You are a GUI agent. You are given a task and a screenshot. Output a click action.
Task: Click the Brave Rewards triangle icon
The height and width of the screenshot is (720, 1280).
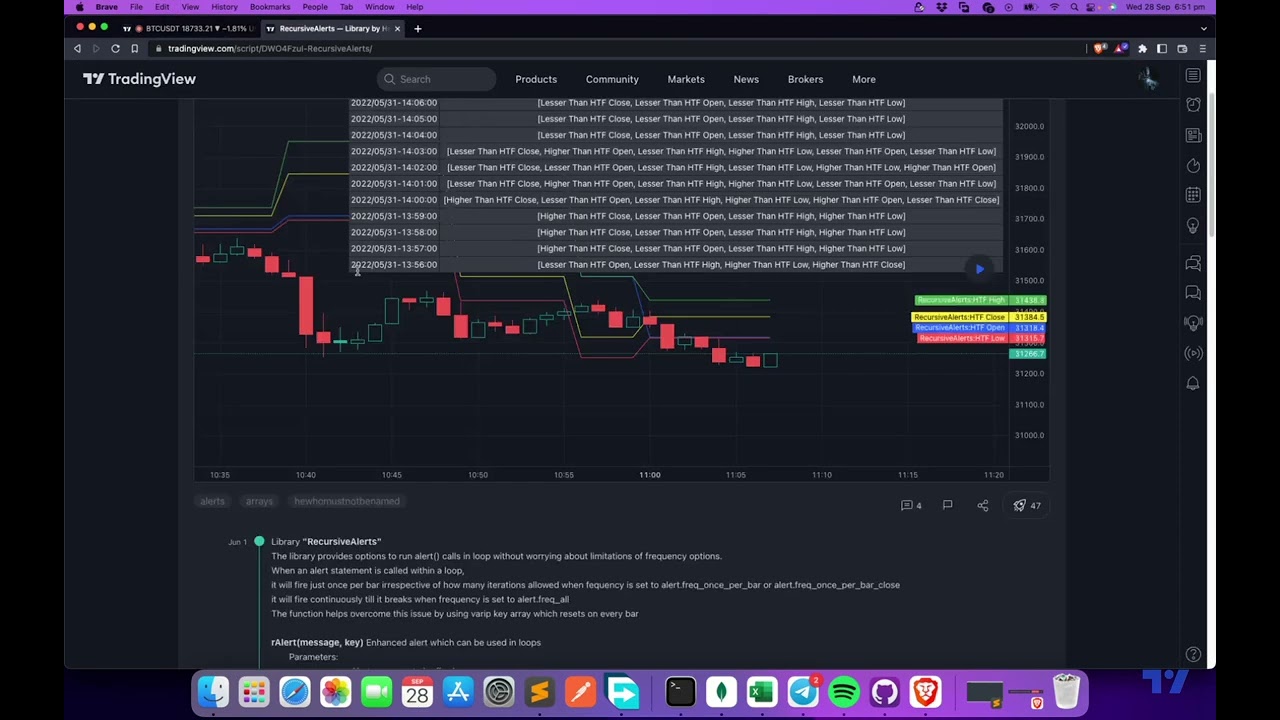[1120, 48]
